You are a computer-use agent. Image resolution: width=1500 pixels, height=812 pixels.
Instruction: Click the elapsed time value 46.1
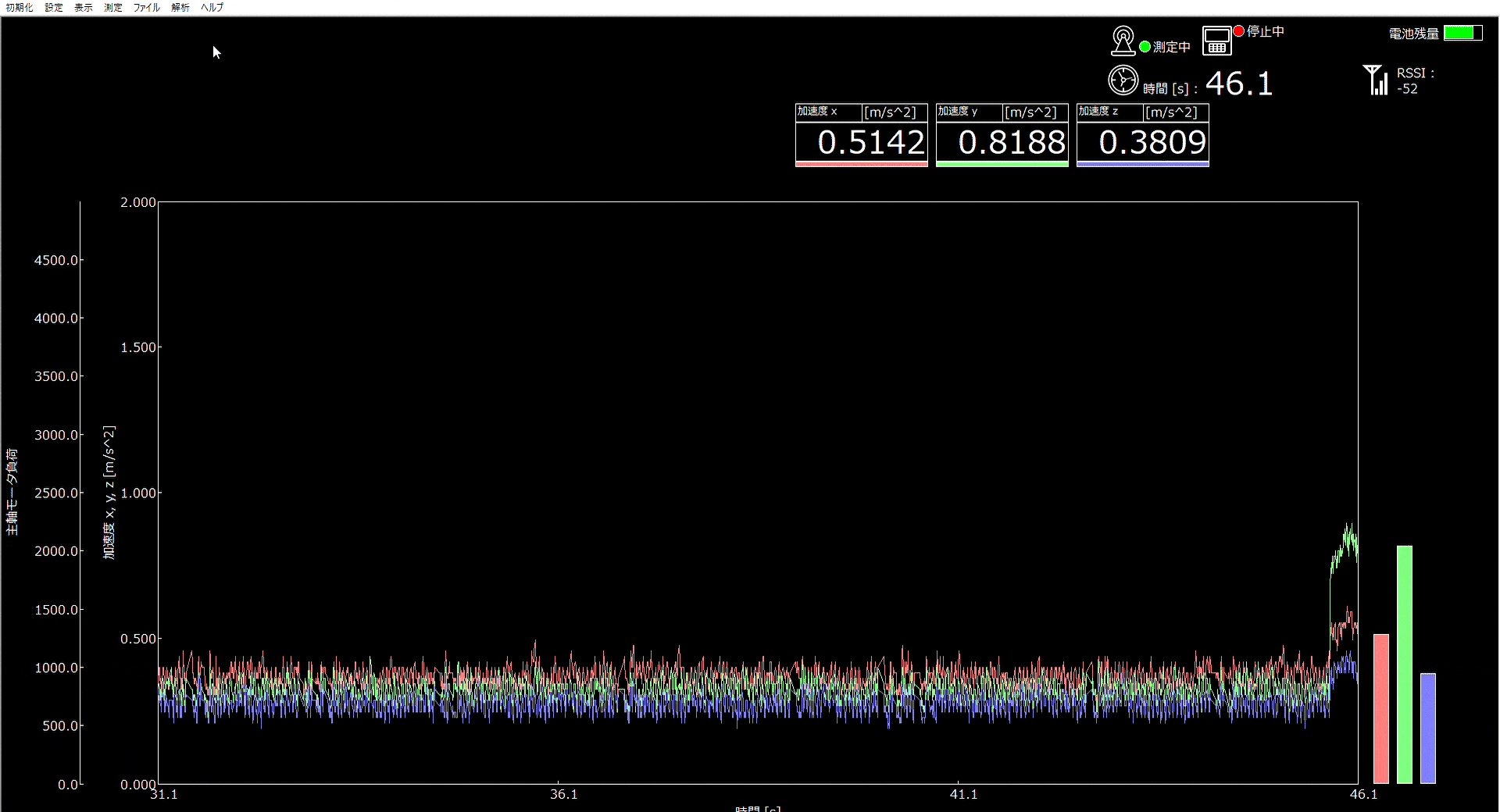[1239, 84]
